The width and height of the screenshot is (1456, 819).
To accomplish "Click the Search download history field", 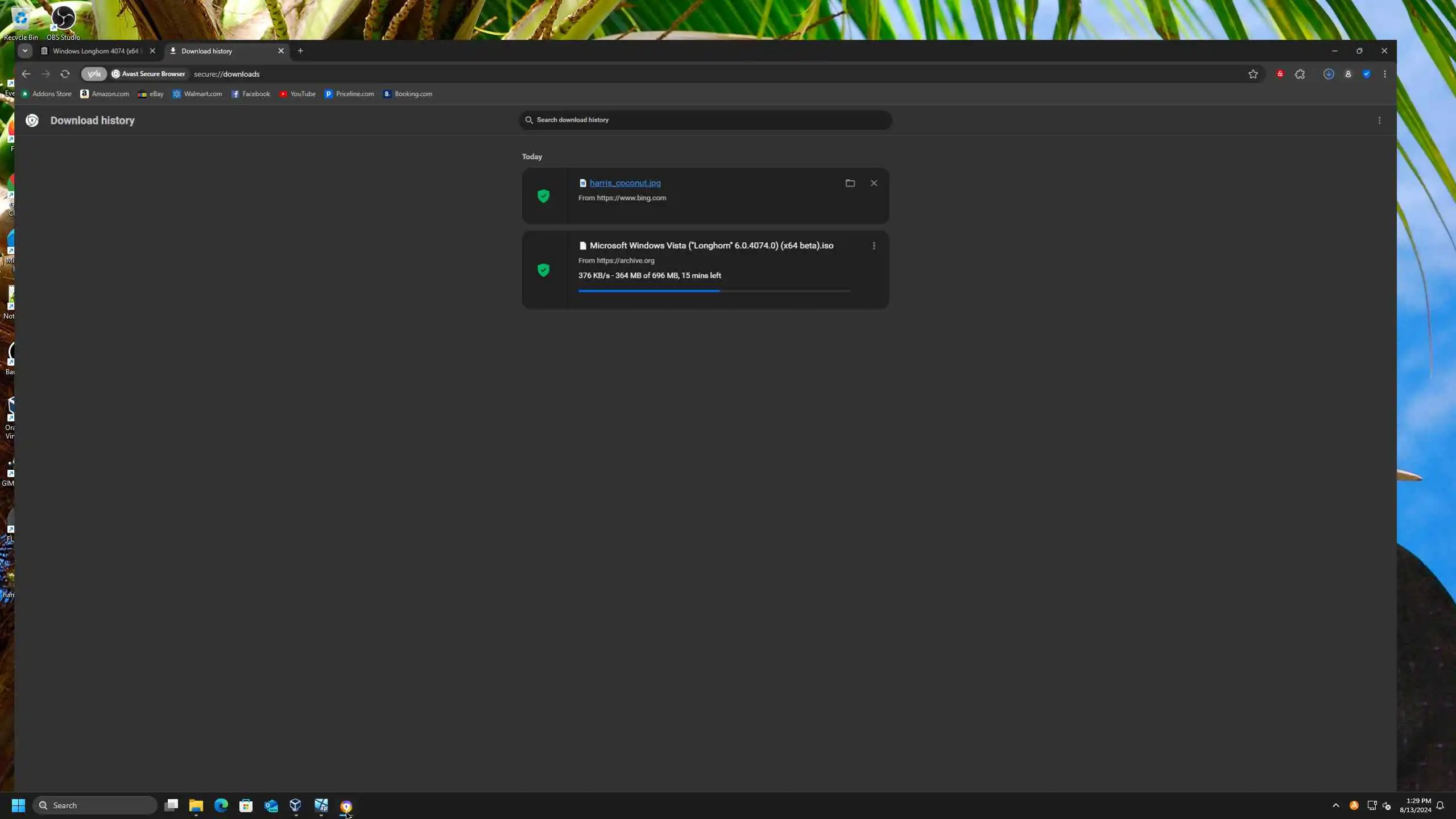I will point(705,120).
